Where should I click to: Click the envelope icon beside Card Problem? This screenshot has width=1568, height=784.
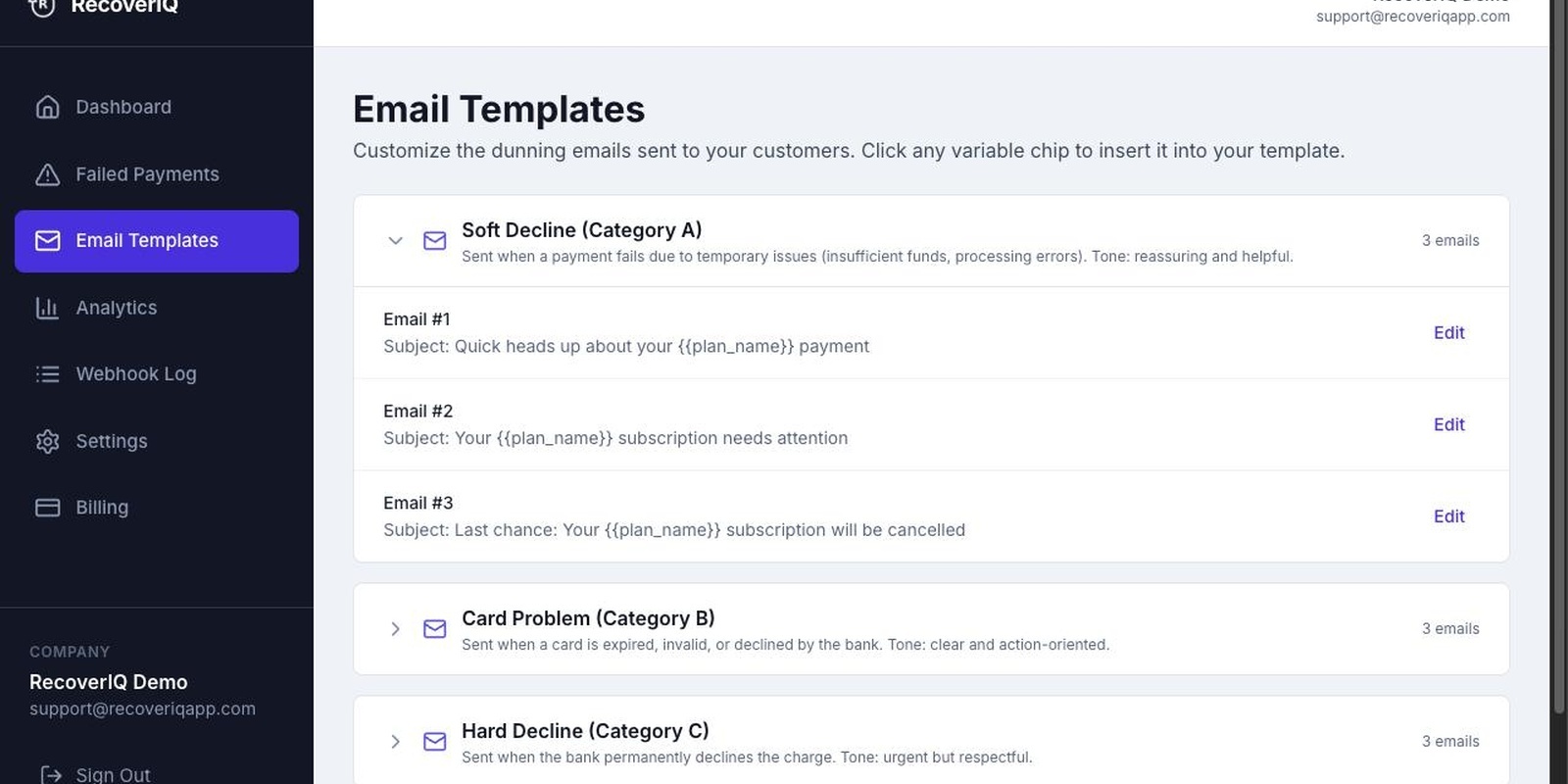pos(435,629)
